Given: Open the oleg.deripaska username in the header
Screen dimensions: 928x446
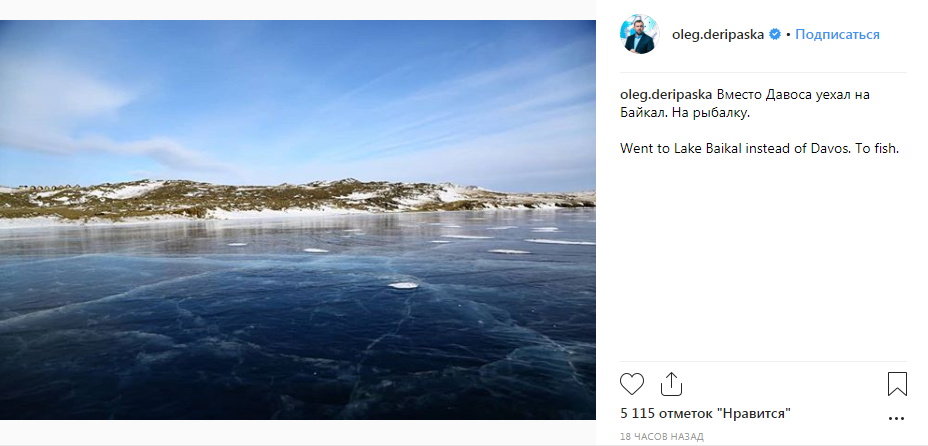Looking at the screenshot, I should point(718,35).
